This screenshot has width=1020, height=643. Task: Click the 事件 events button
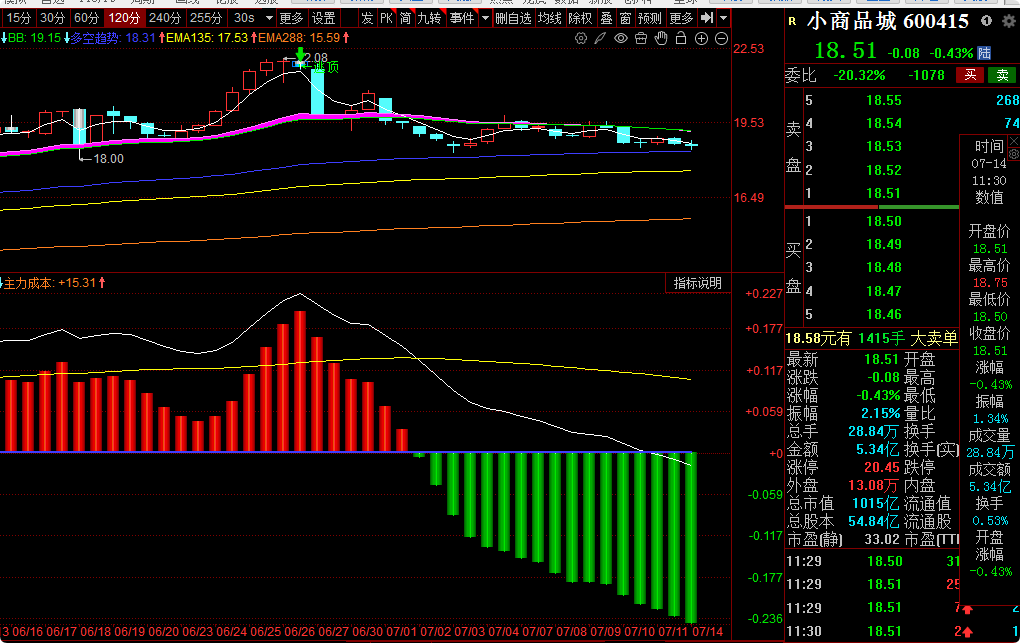point(462,18)
